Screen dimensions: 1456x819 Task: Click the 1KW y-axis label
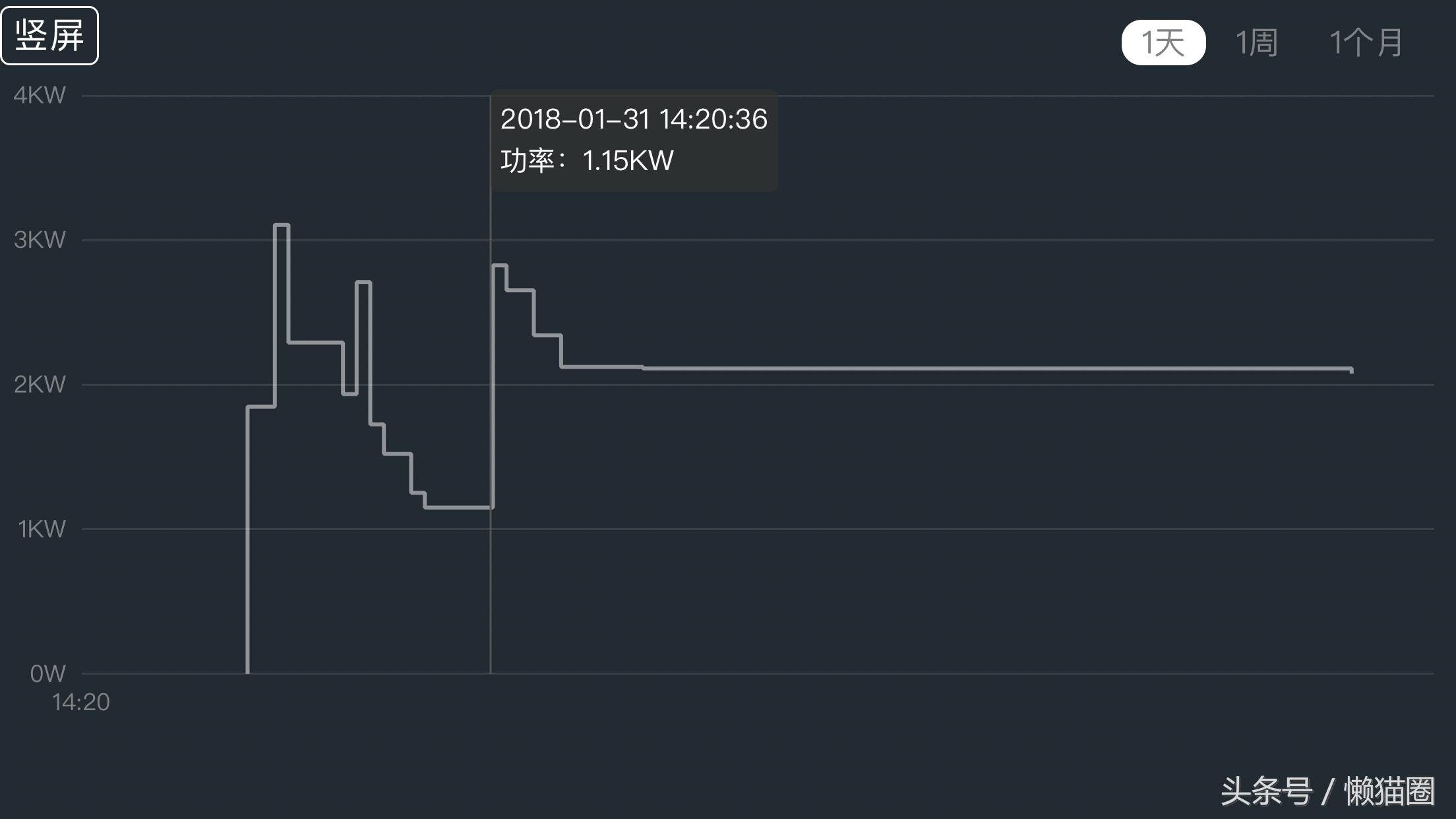coord(42,529)
